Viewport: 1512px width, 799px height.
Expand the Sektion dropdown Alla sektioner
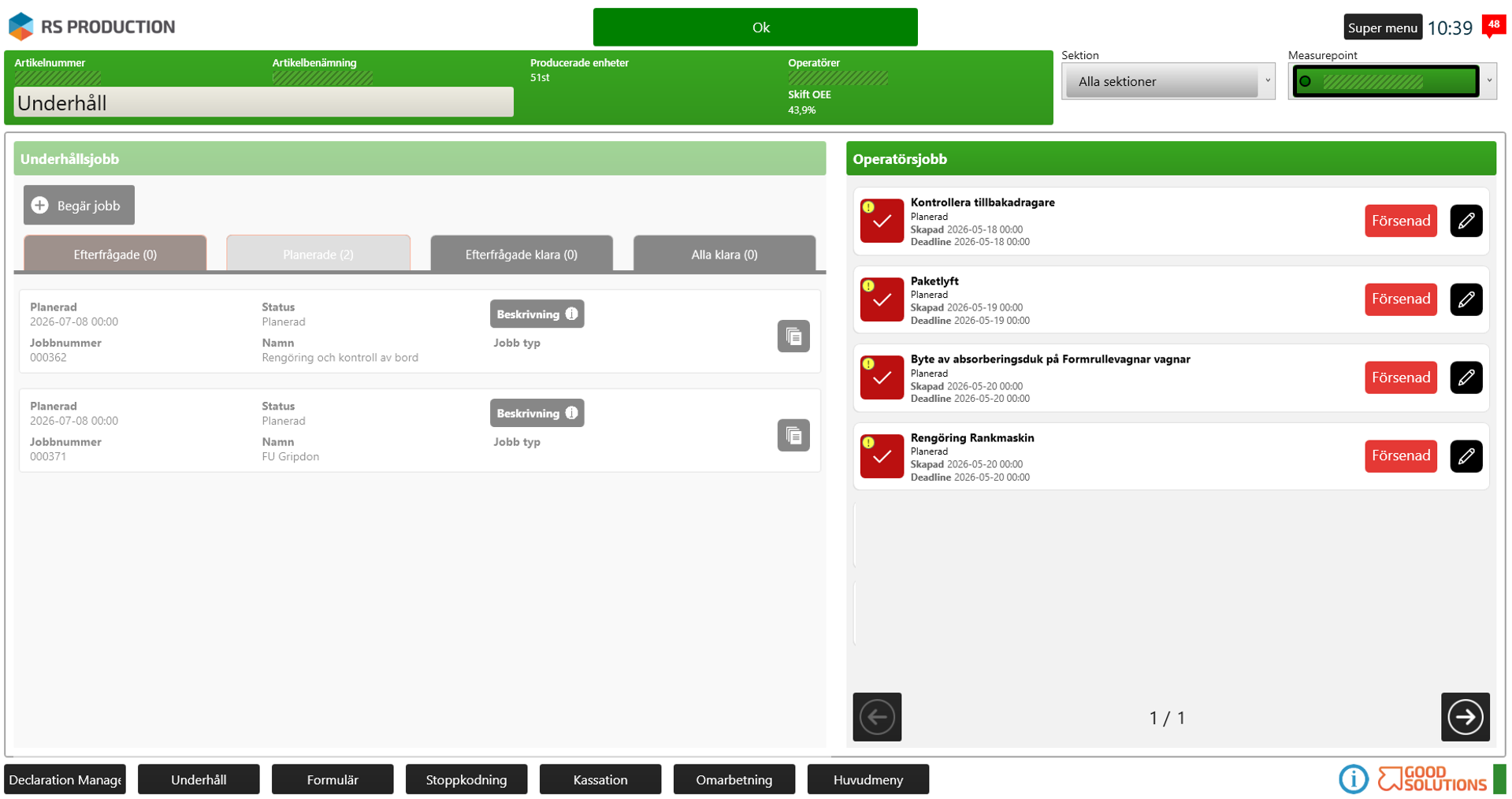tap(1168, 81)
